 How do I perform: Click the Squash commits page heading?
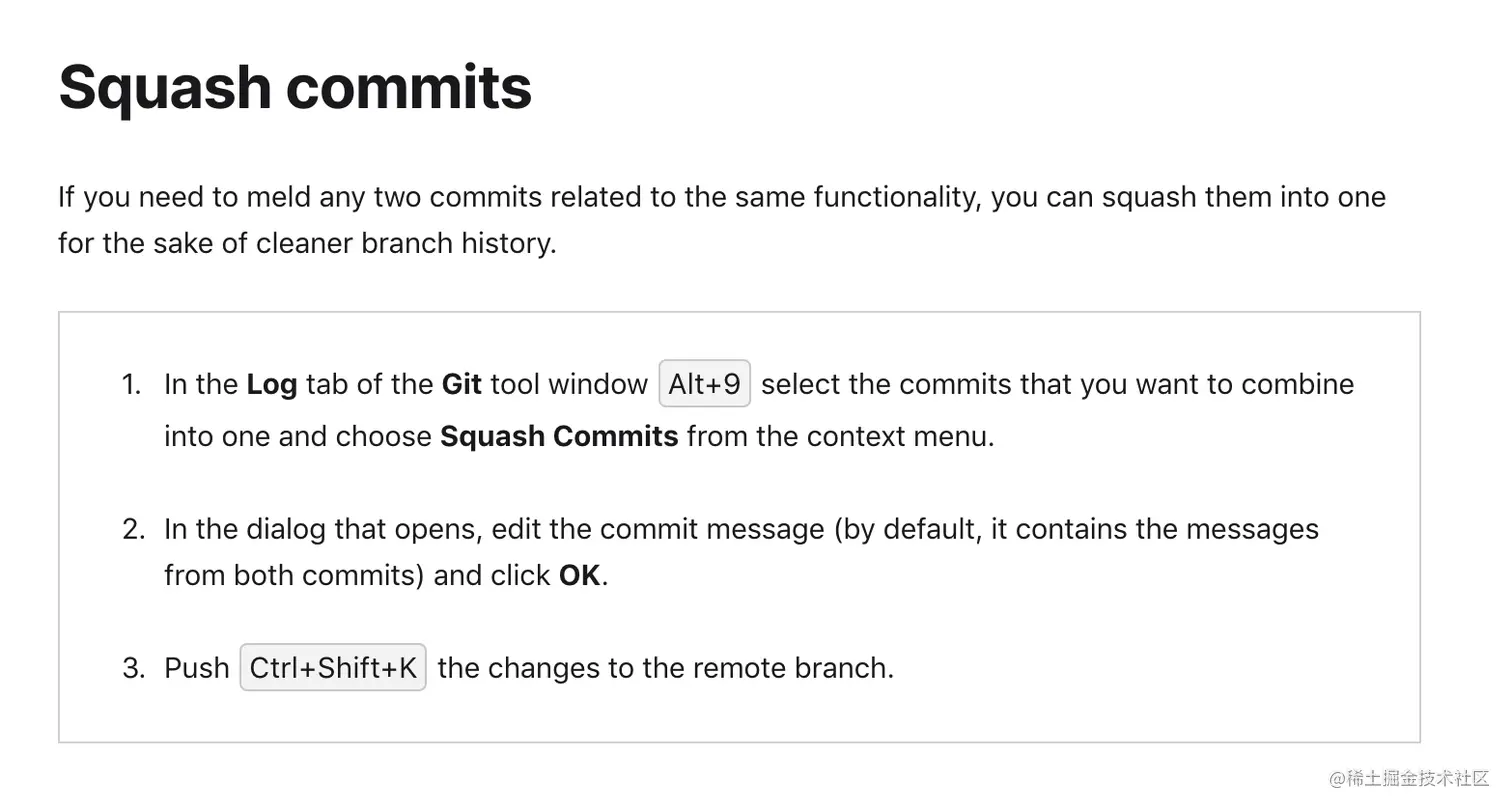tap(295, 87)
